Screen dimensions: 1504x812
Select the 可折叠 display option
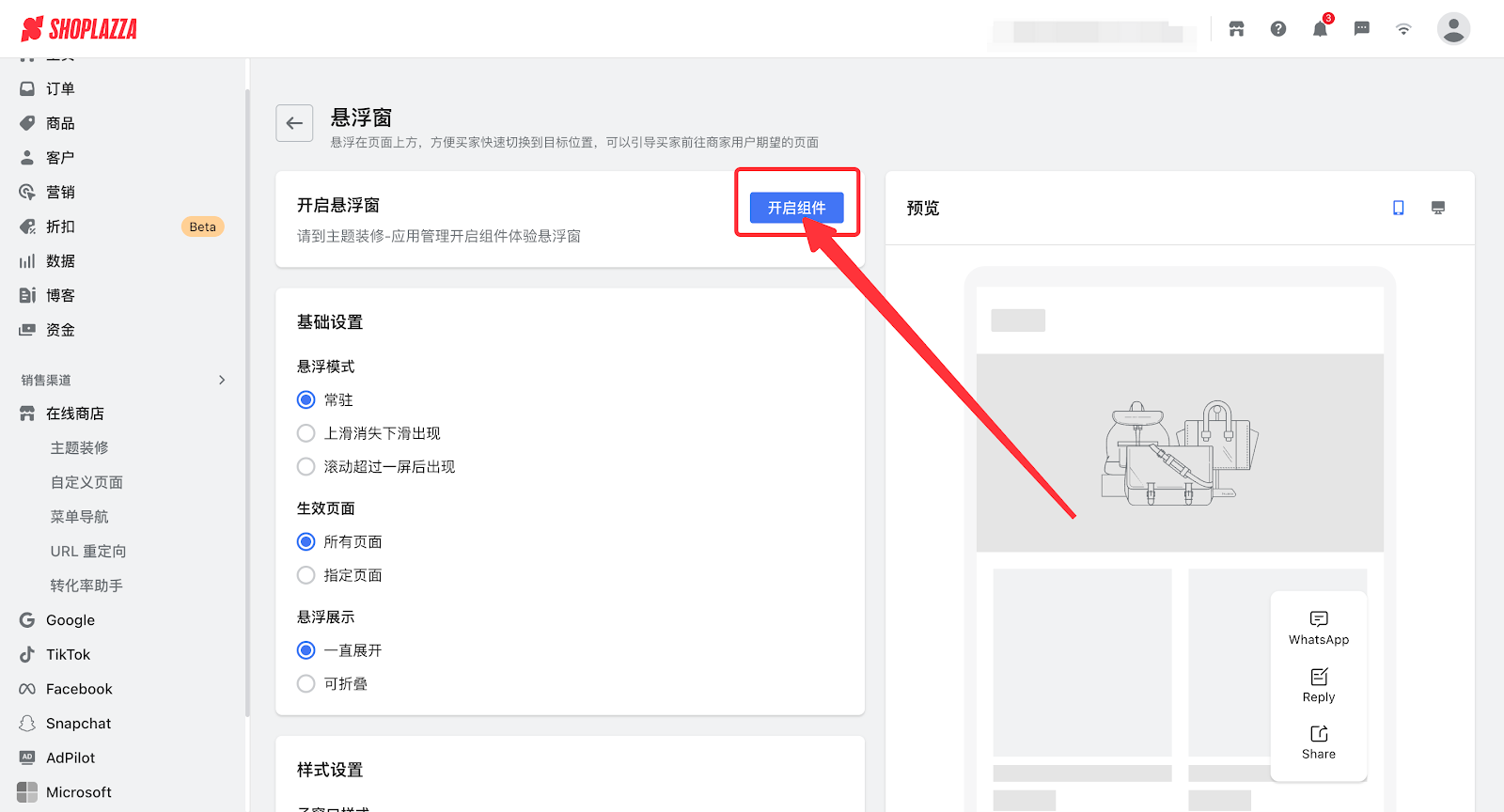tap(306, 684)
